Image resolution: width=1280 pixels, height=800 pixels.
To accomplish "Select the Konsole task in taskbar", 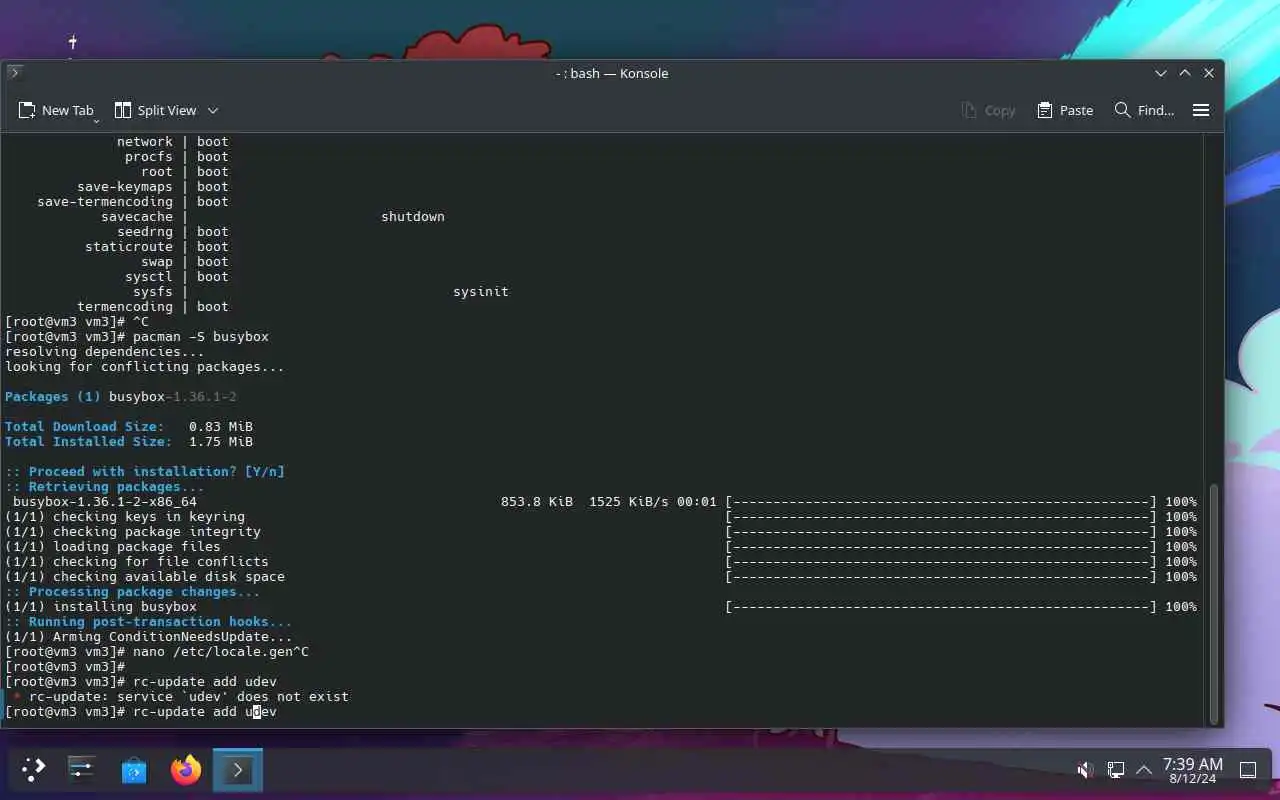I will tap(238, 769).
